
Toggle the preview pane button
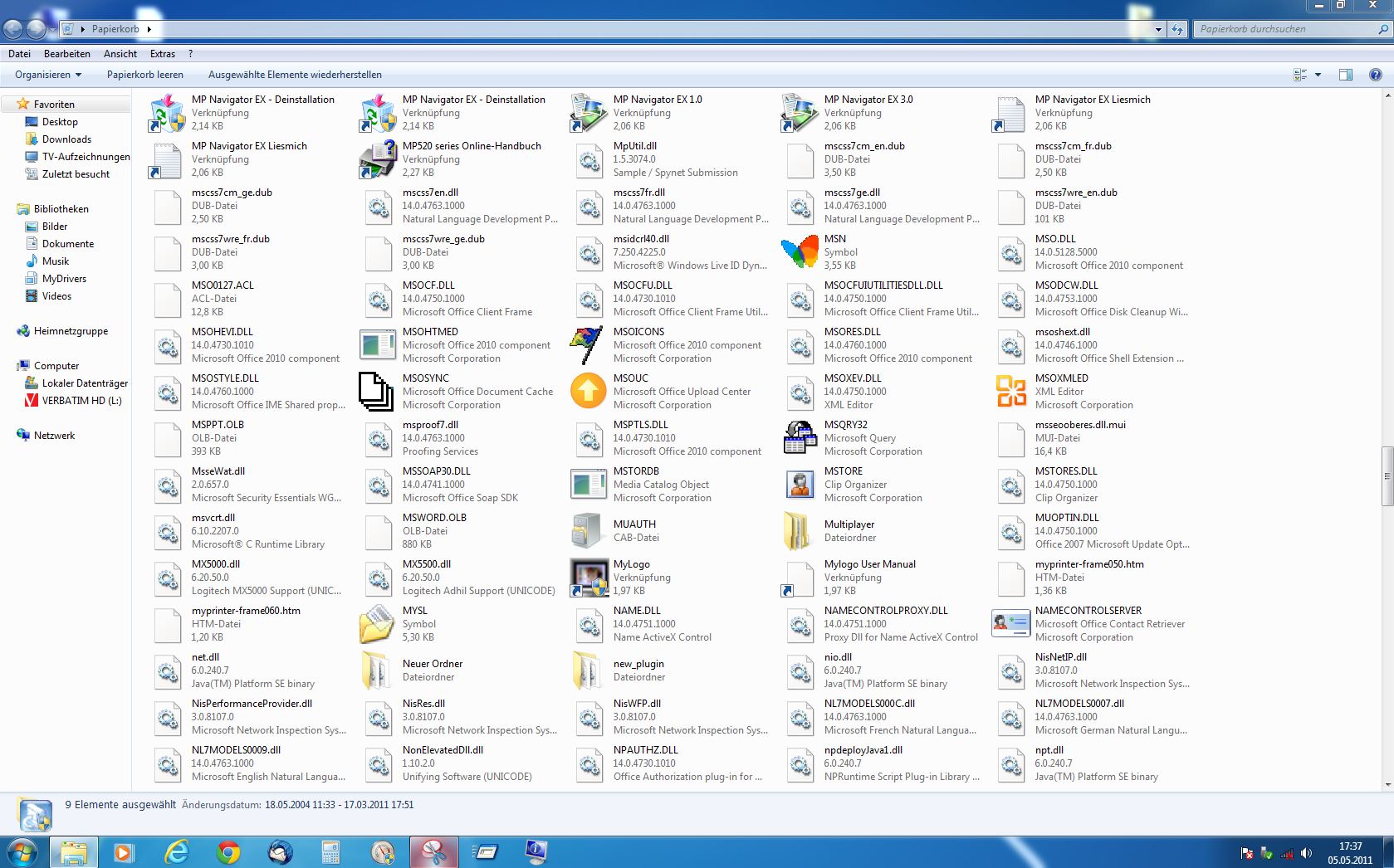point(1346,75)
